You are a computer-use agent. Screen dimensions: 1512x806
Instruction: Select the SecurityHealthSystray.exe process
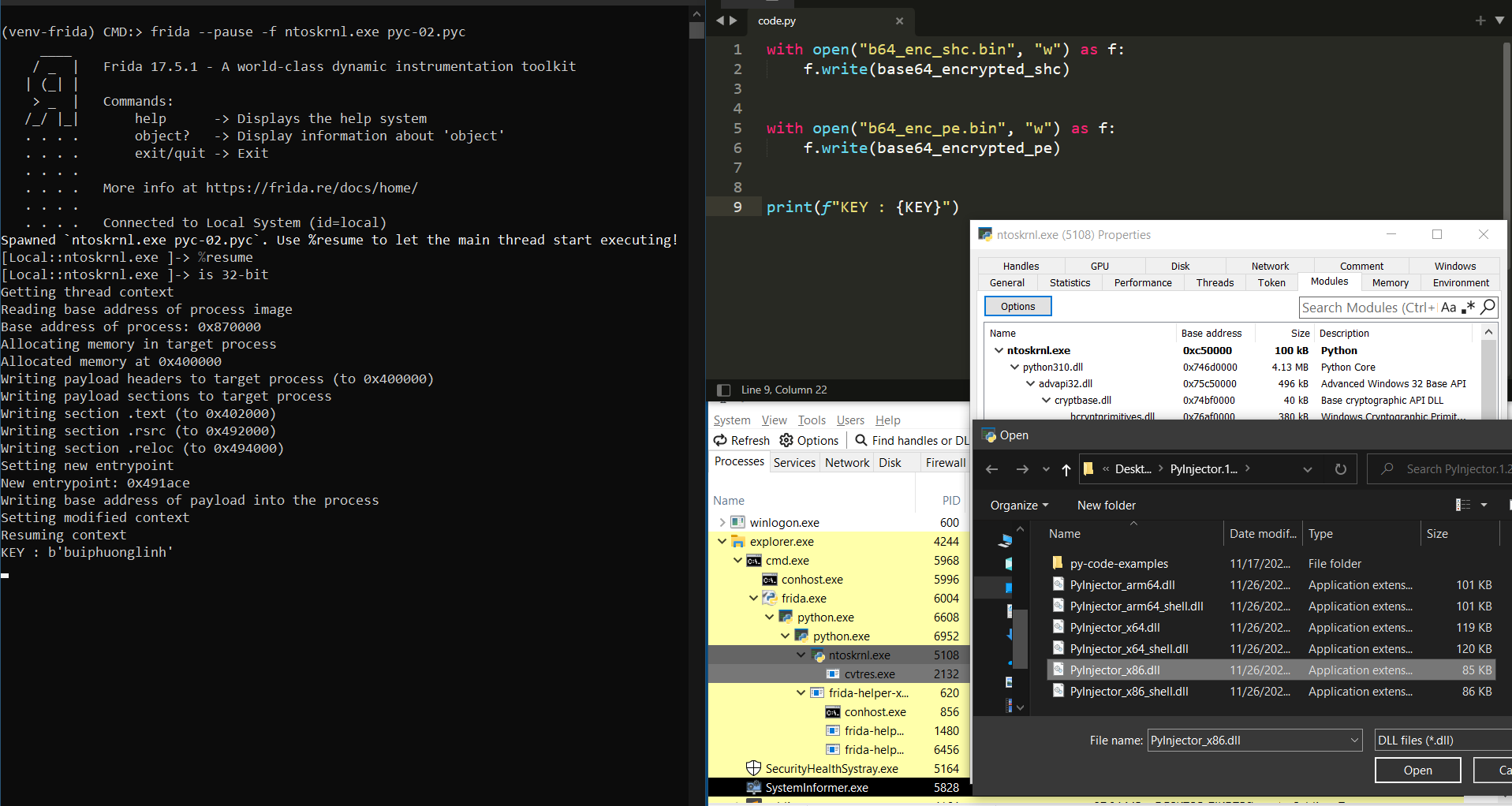click(839, 768)
